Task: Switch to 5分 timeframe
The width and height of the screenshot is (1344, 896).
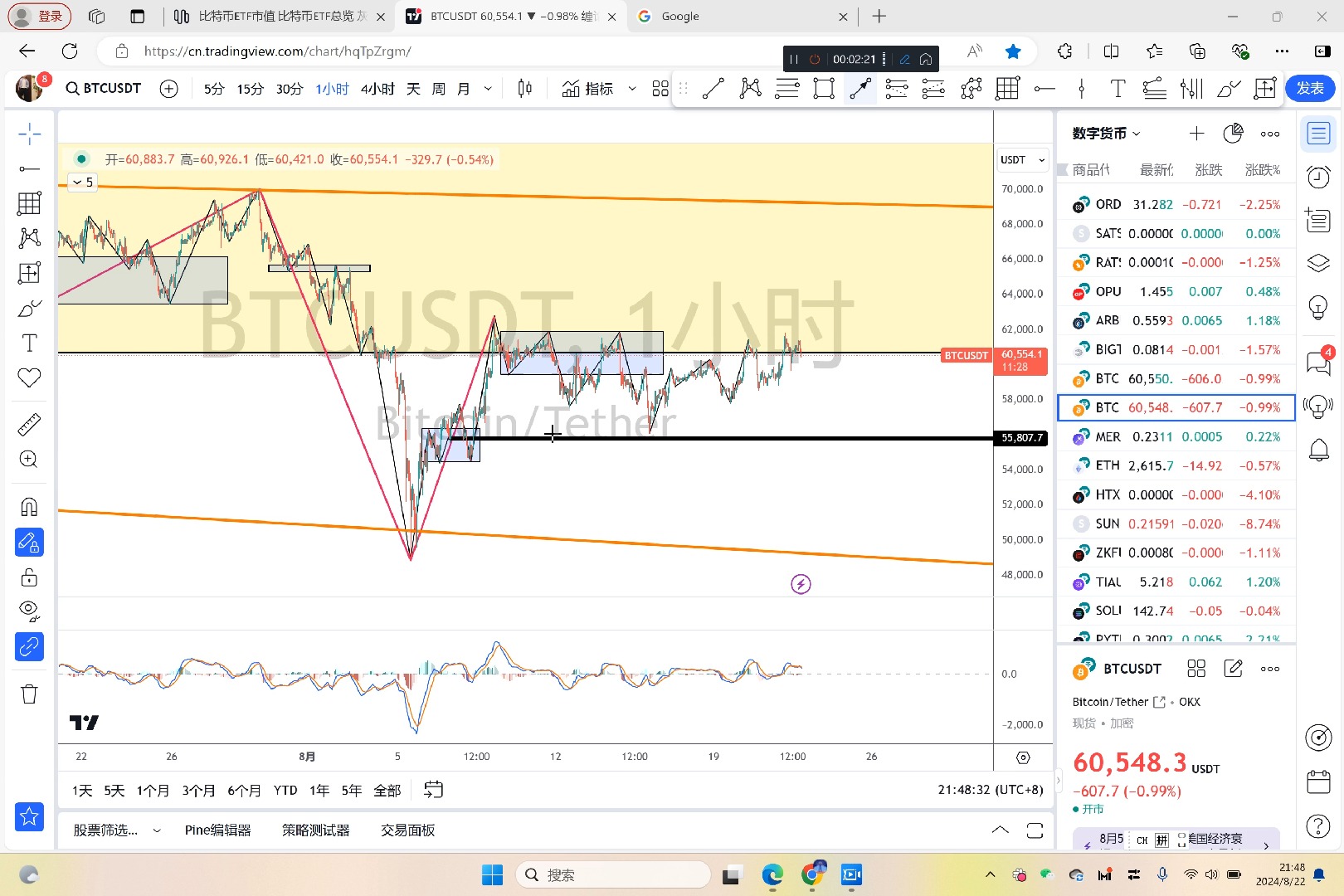Action: coord(214,89)
